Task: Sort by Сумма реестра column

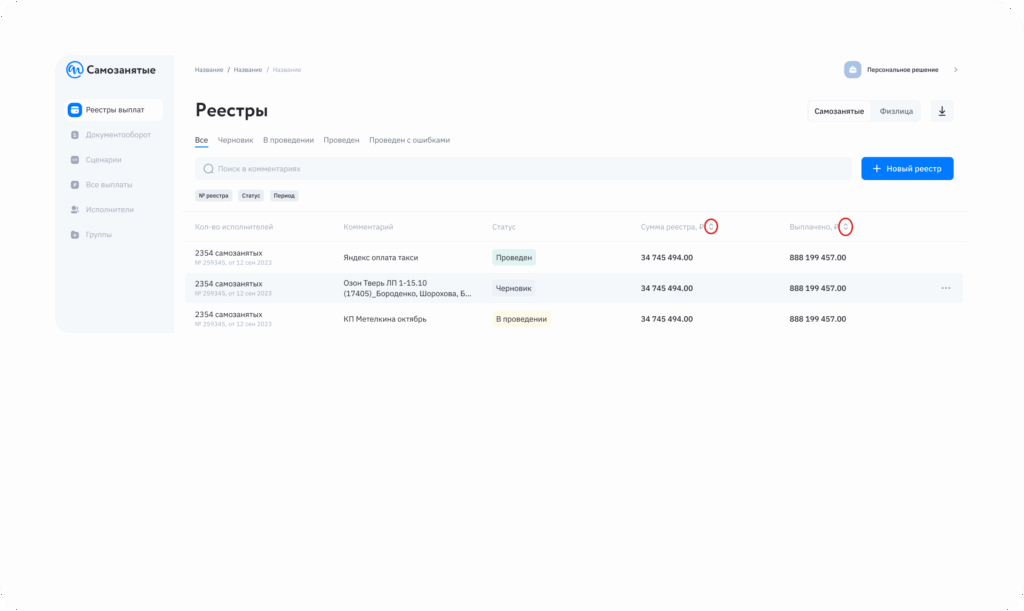Action: click(711, 227)
